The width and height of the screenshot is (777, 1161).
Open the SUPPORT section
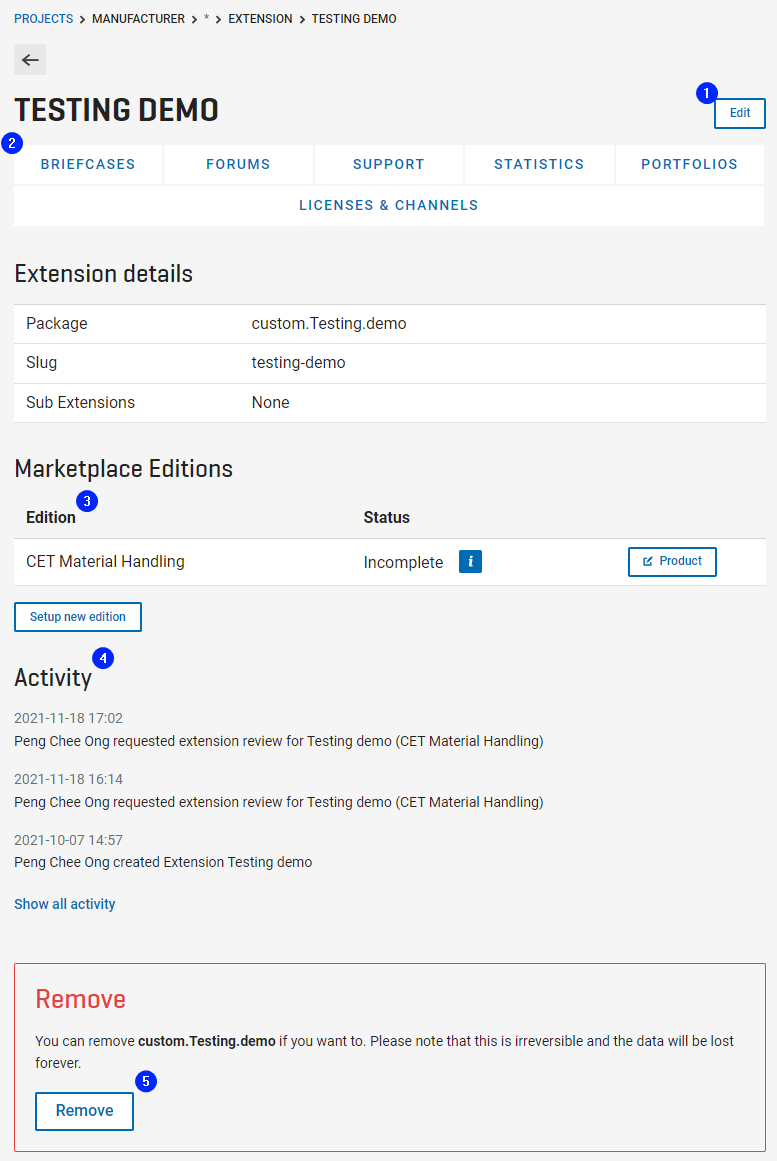coord(388,163)
